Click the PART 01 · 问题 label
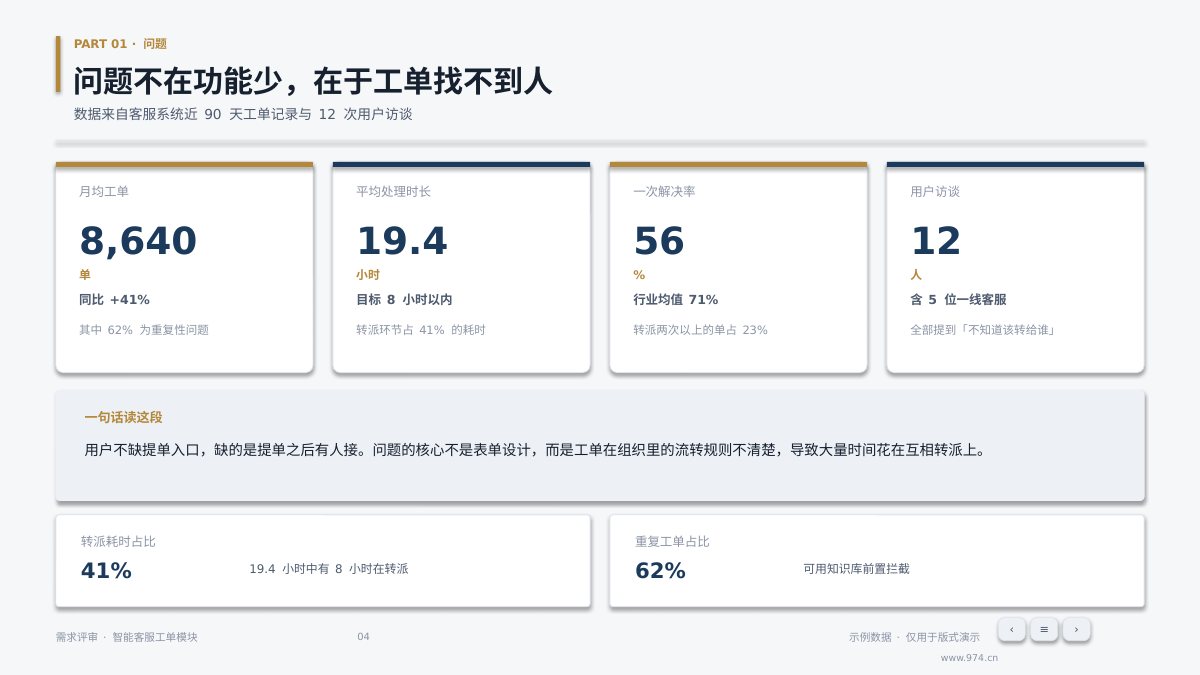This screenshot has width=1200, height=675. (120, 44)
